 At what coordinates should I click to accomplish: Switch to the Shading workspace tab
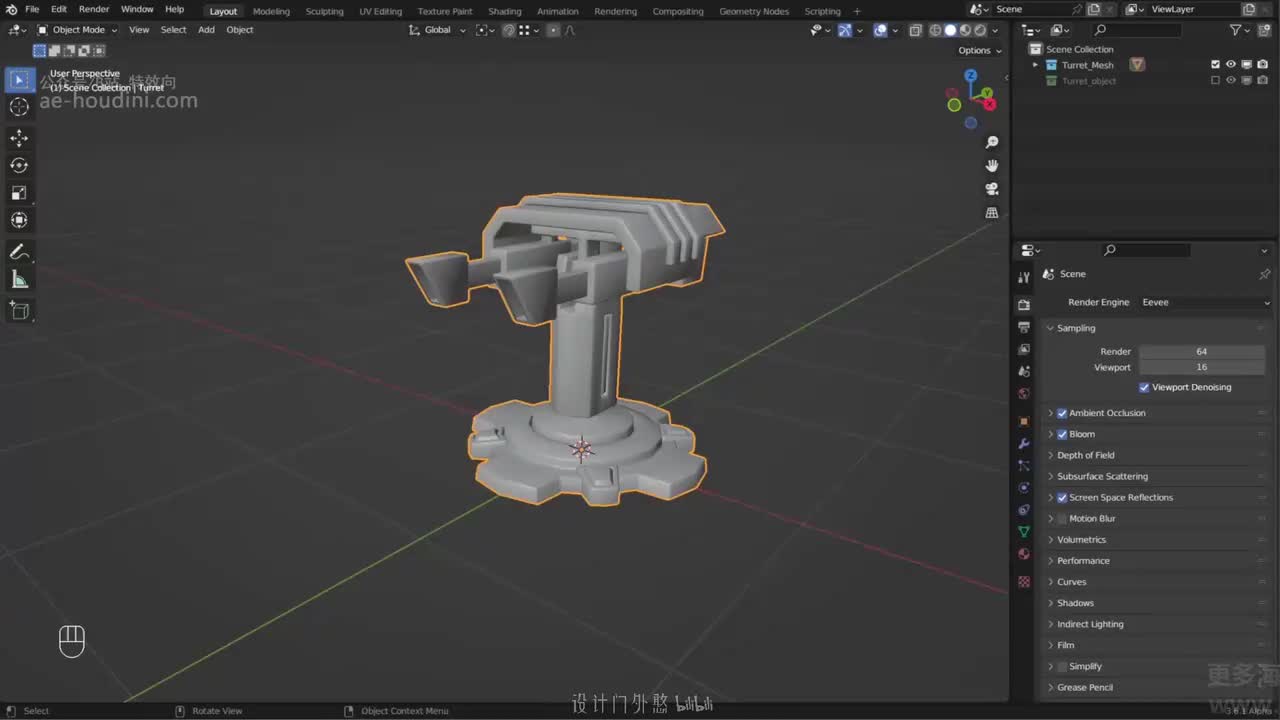click(x=505, y=11)
